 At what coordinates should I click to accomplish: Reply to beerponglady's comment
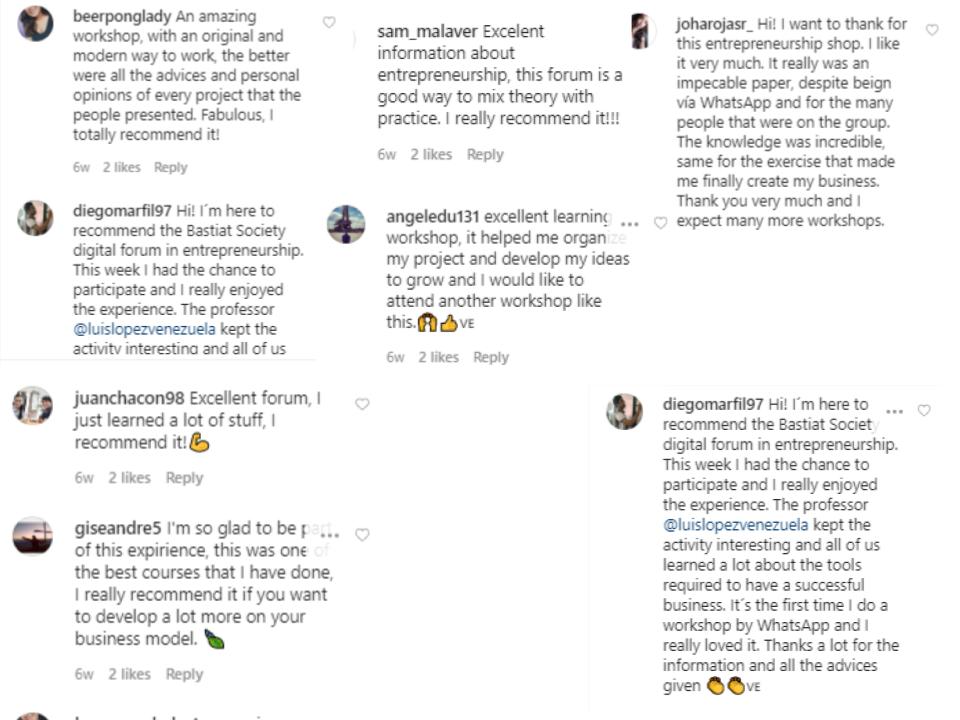coord(171,167)
